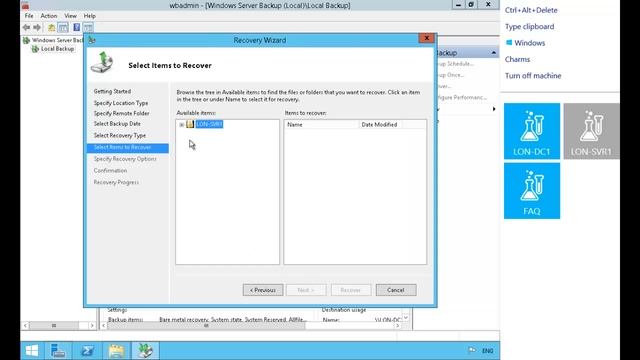
Task: Click the Previous button in Recovery Wizard
Action: click(263, 290)
